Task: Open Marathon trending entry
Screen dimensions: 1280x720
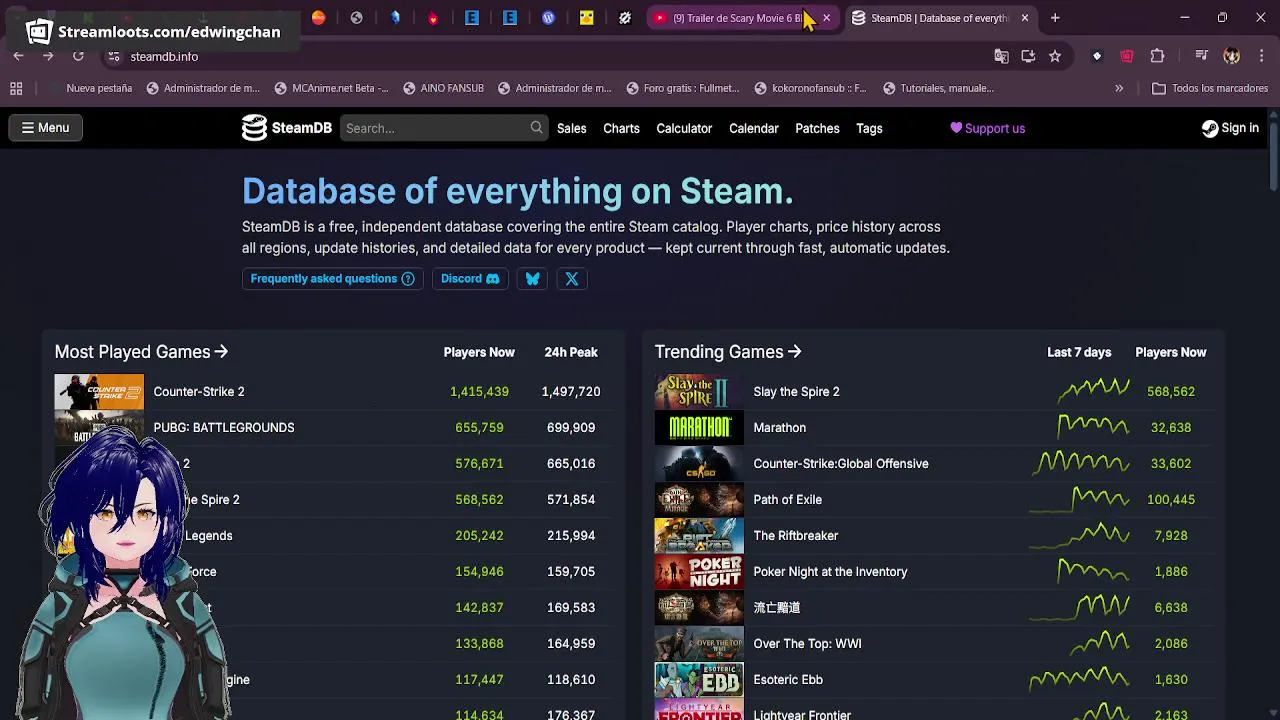Action: point(779,428)
